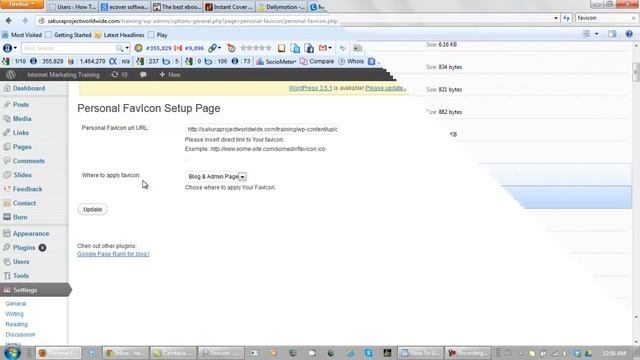Click the Alexa toolbar logo icon
This screenshot has height=360, width=640.
(7, 48)
